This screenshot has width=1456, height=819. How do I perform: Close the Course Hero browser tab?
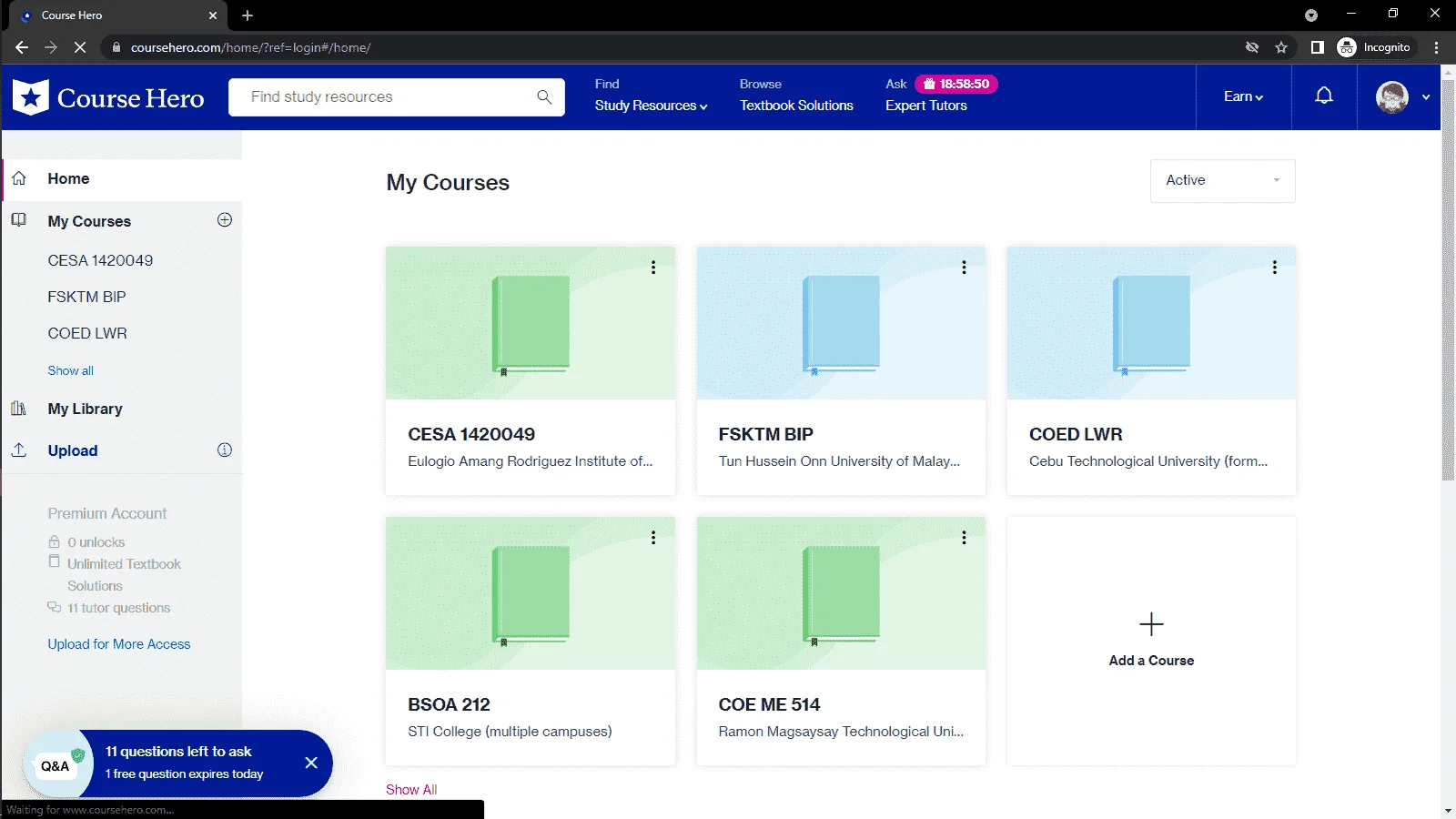[213, 15]
